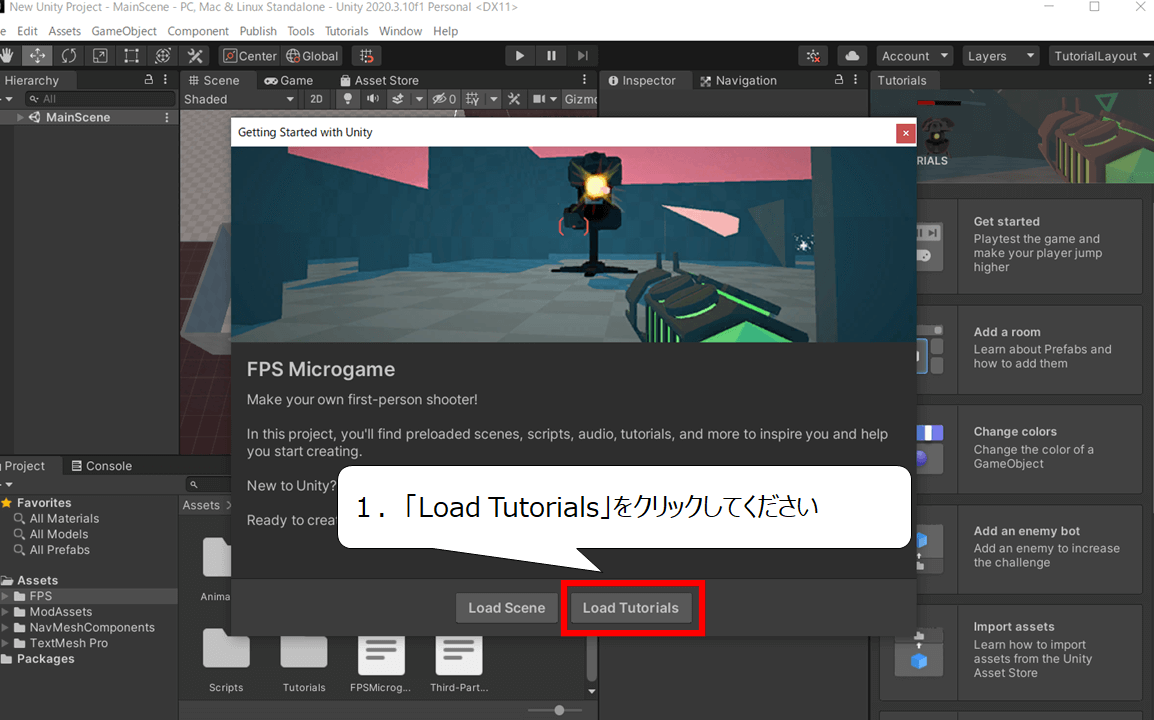Screen dimensions: 1154x720
Task: Open the grid options dropdown arrow
Action: pyautogui.click(x=494, y=99)
